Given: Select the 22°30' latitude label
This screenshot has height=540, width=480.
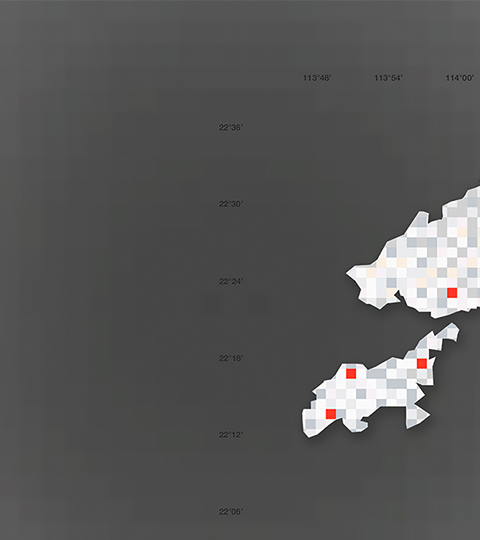Looking at the screenshot, I should coord(231,204).
